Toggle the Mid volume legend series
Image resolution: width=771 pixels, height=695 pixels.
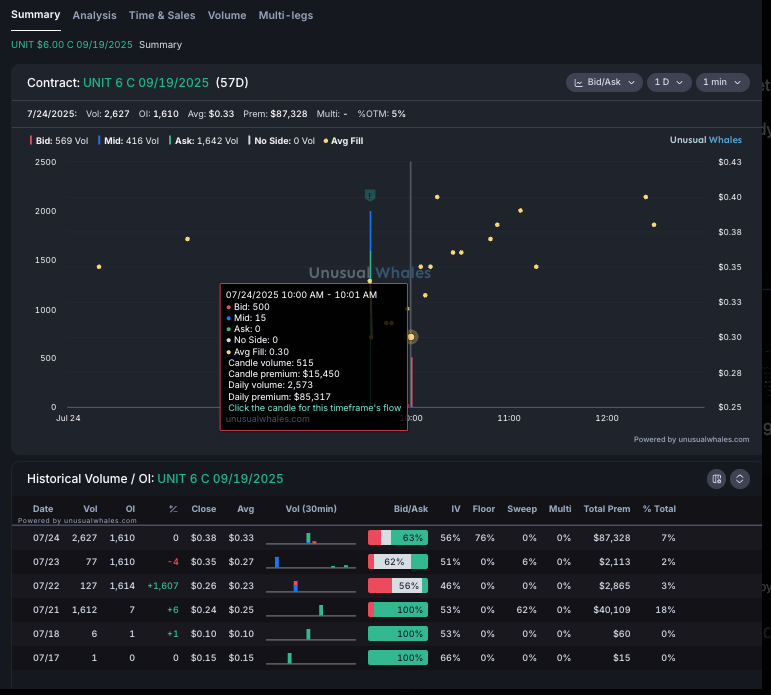click(x=128, y=141)
